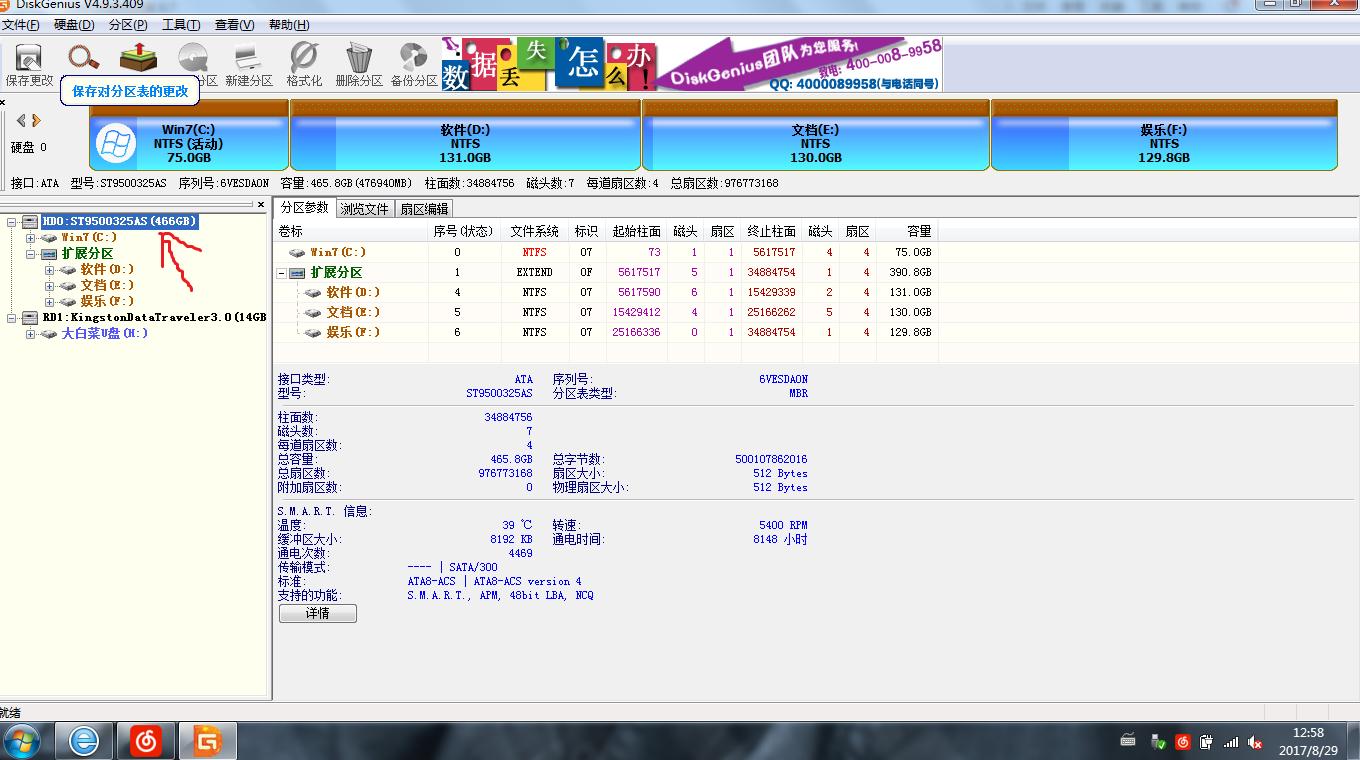Click the 容量 column header

point(906,232)
